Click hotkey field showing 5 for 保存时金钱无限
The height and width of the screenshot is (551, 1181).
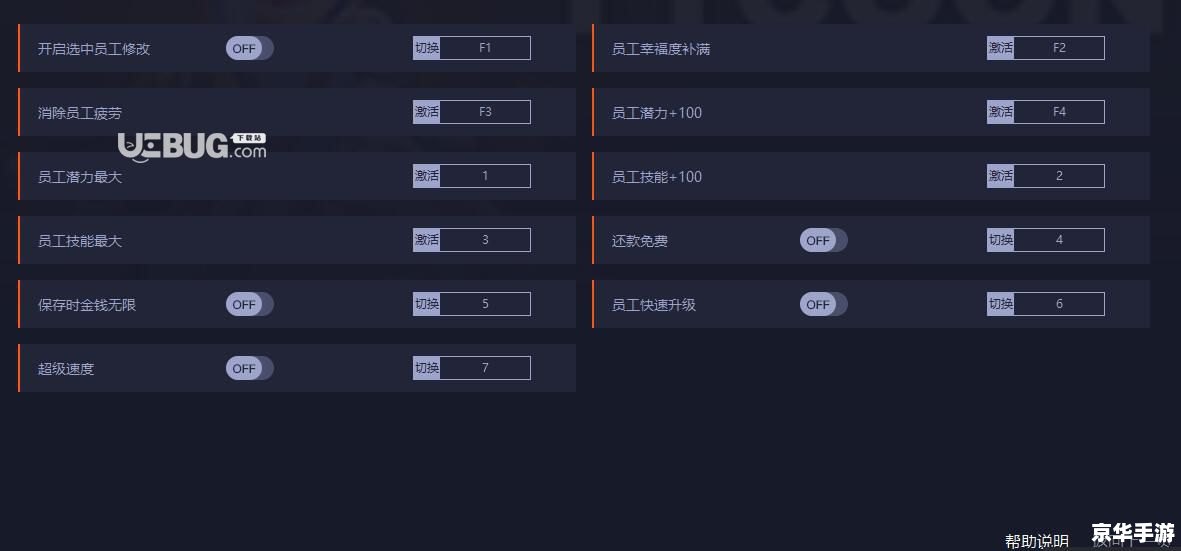tap(485, 304)
